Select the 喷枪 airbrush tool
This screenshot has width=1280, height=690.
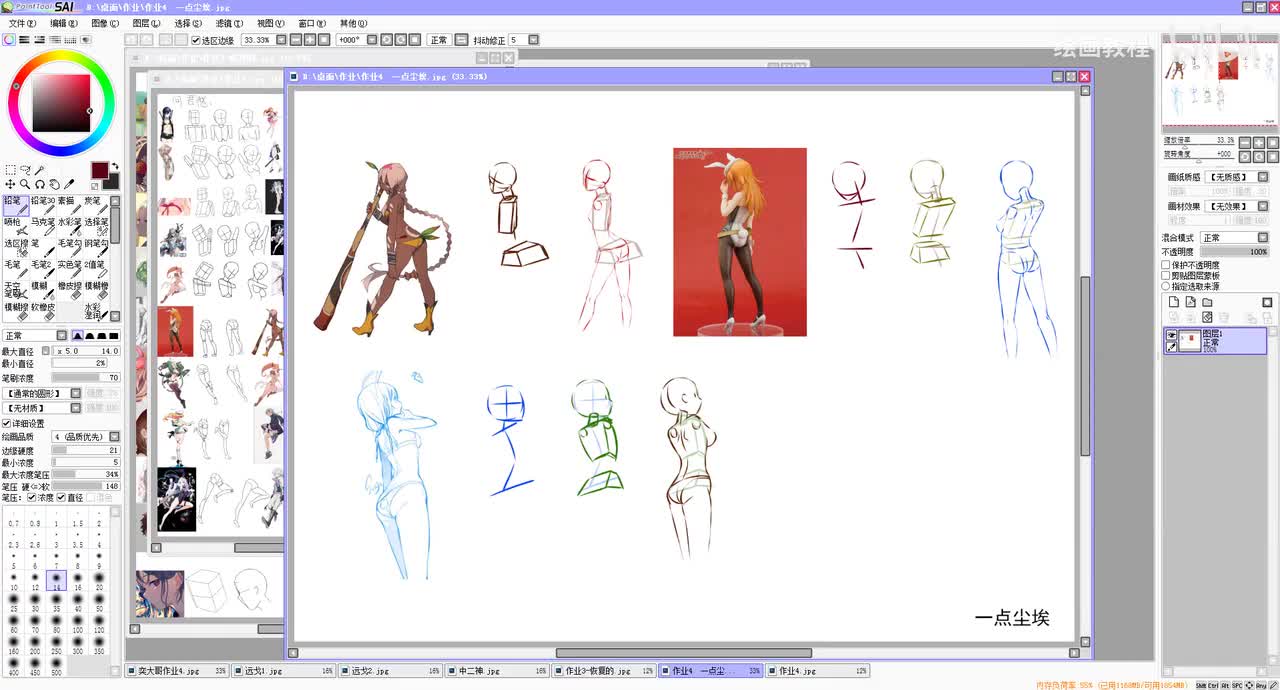(16, 228)
